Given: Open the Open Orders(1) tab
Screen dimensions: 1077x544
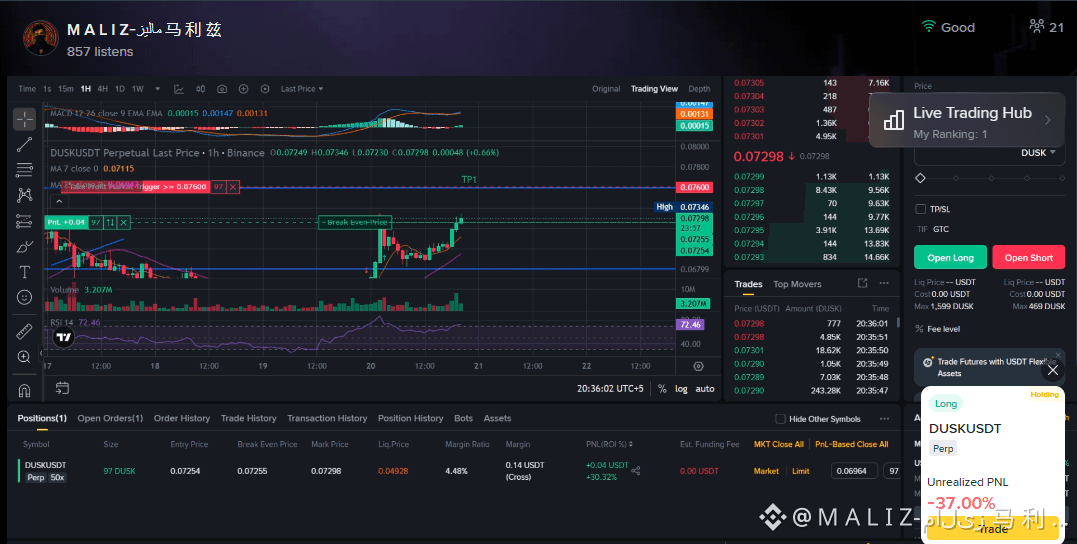Looking at the screenshot, I should pyautogui.click(x=110, y=418).
